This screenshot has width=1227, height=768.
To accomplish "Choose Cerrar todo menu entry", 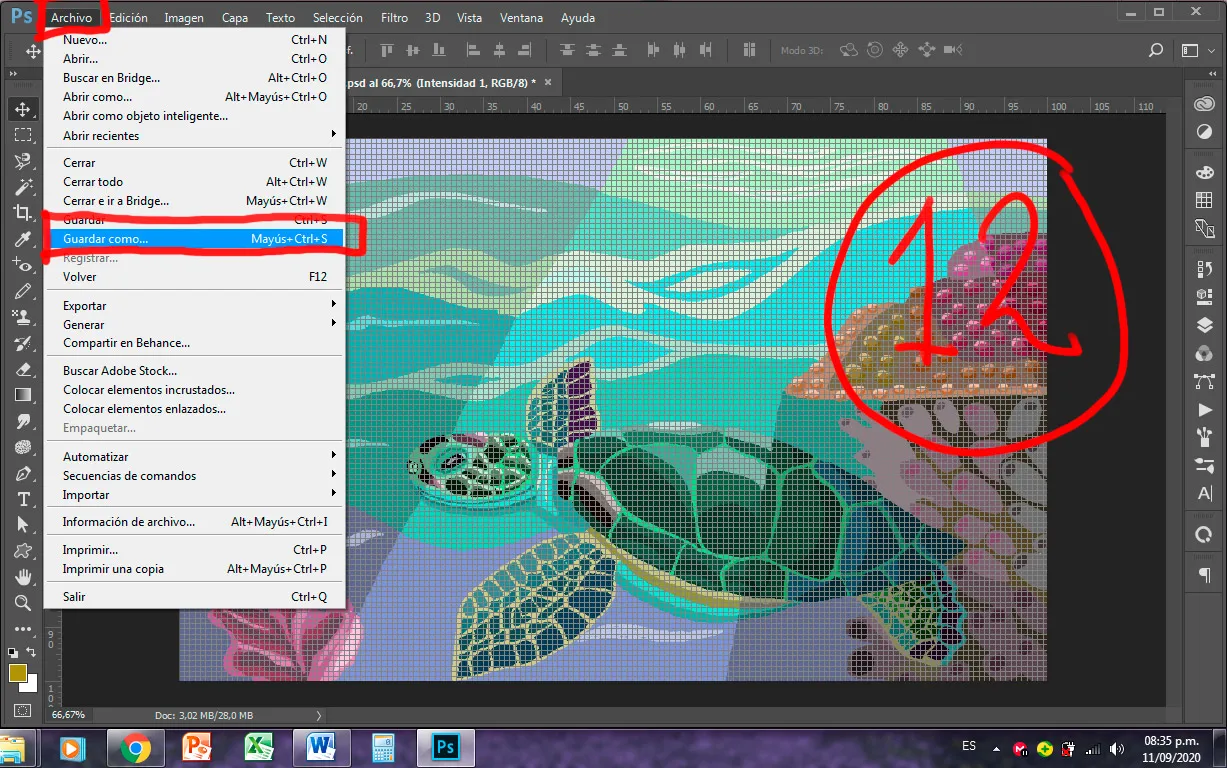I will [x=195, y=182].
